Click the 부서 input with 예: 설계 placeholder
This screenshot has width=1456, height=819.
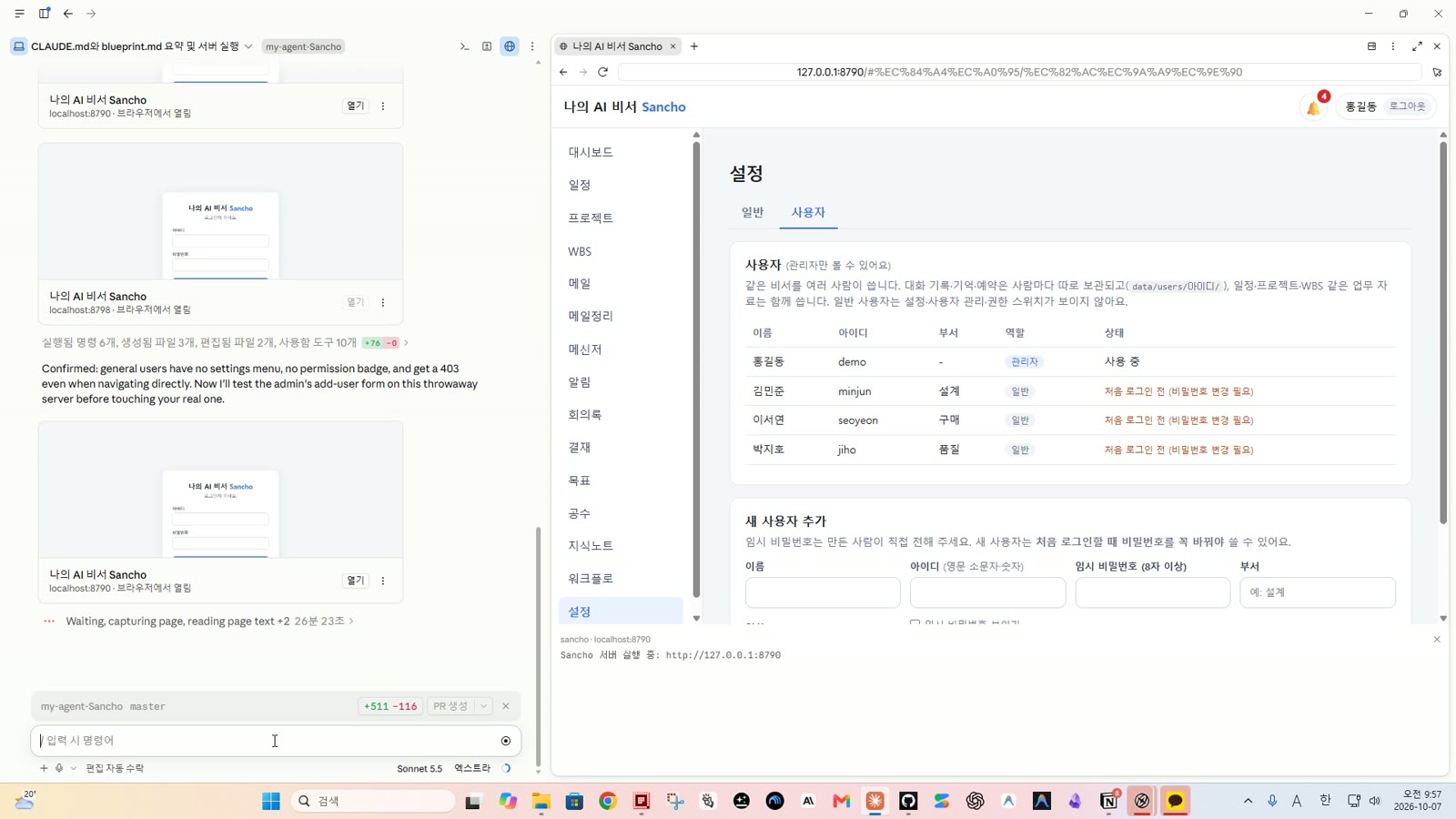(1318, 592)
